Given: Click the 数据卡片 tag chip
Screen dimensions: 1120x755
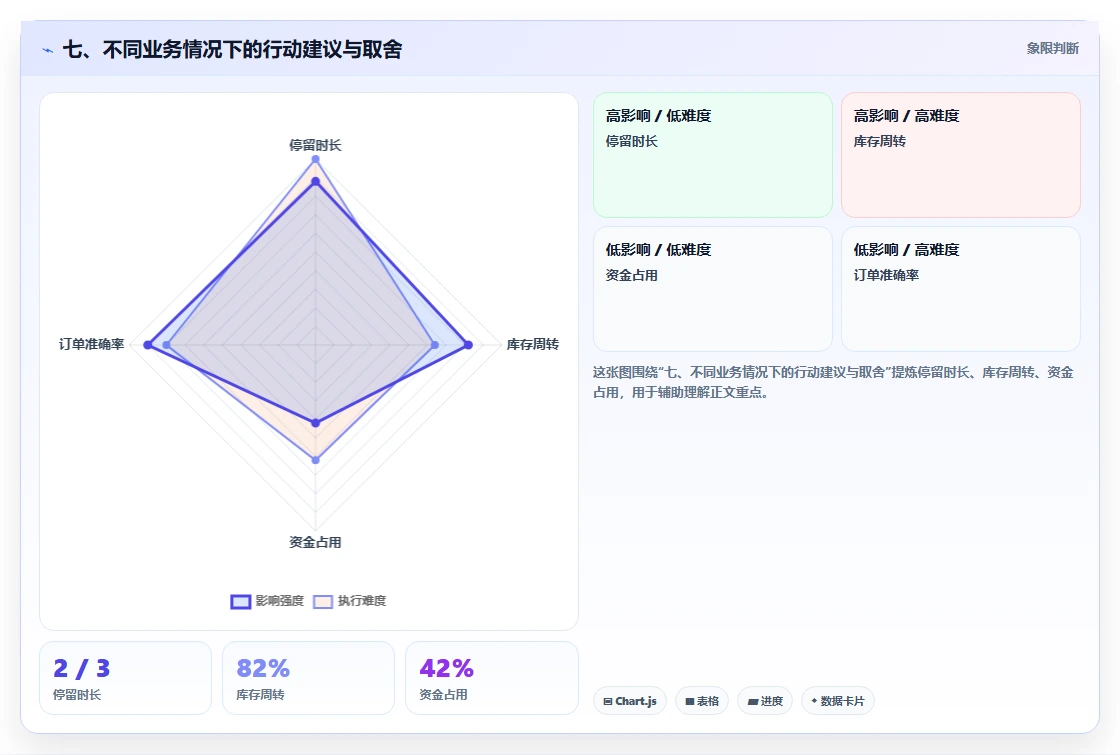Looking at the screenshot, I should (838, 701).
